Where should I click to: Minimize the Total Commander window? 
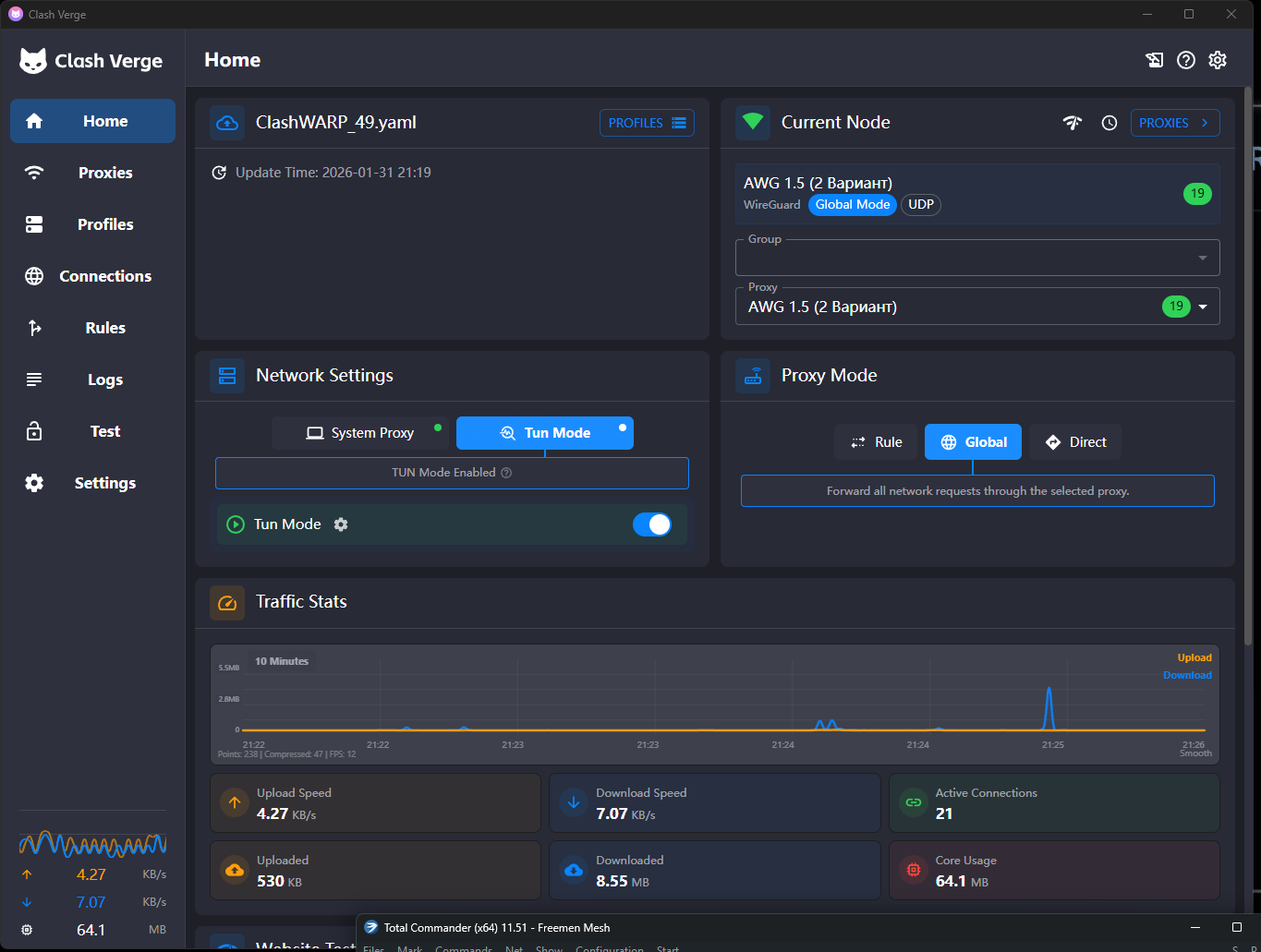click(1194, 927)
